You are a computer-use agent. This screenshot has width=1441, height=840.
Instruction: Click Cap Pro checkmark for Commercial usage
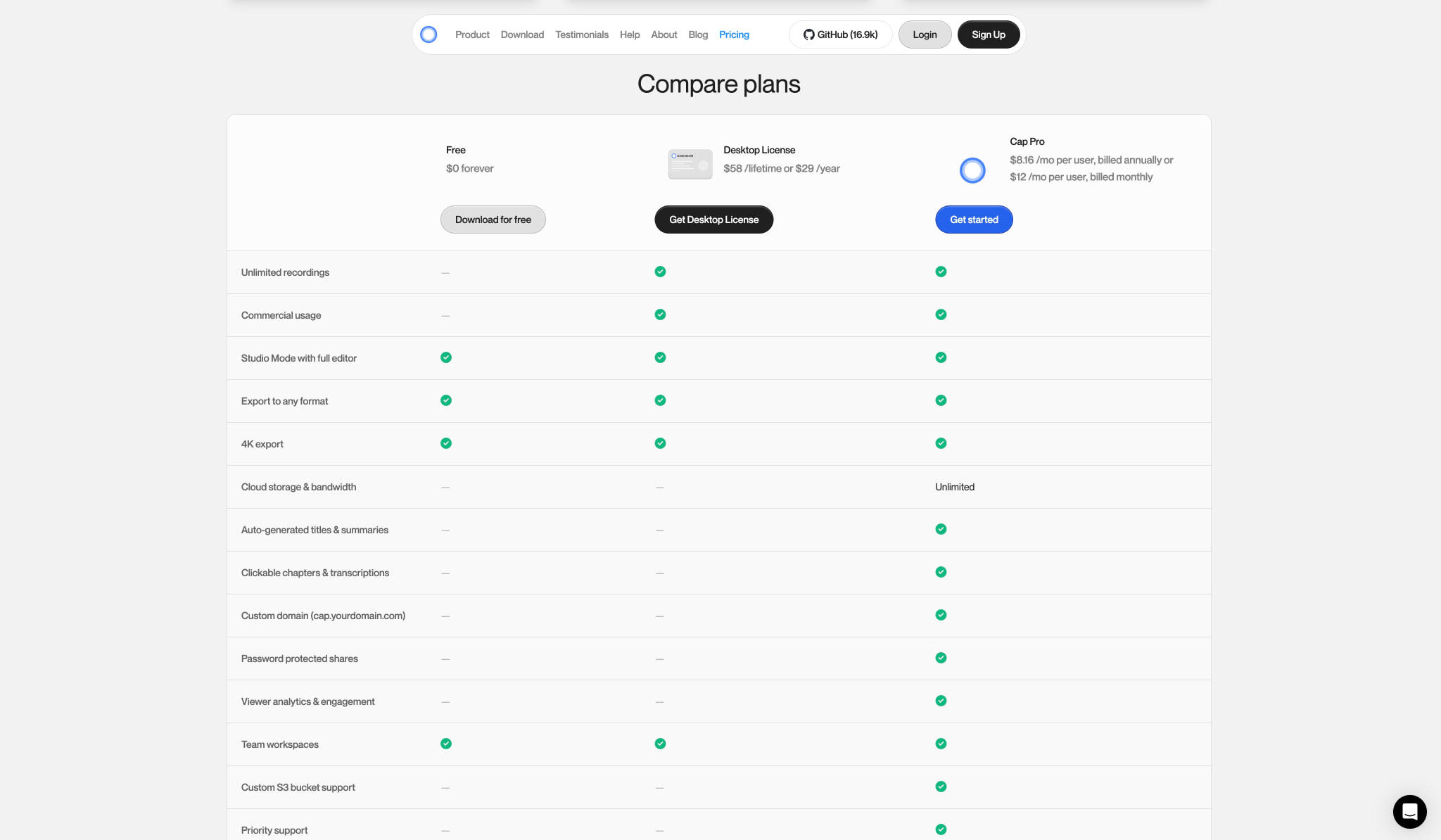(941, 314)
